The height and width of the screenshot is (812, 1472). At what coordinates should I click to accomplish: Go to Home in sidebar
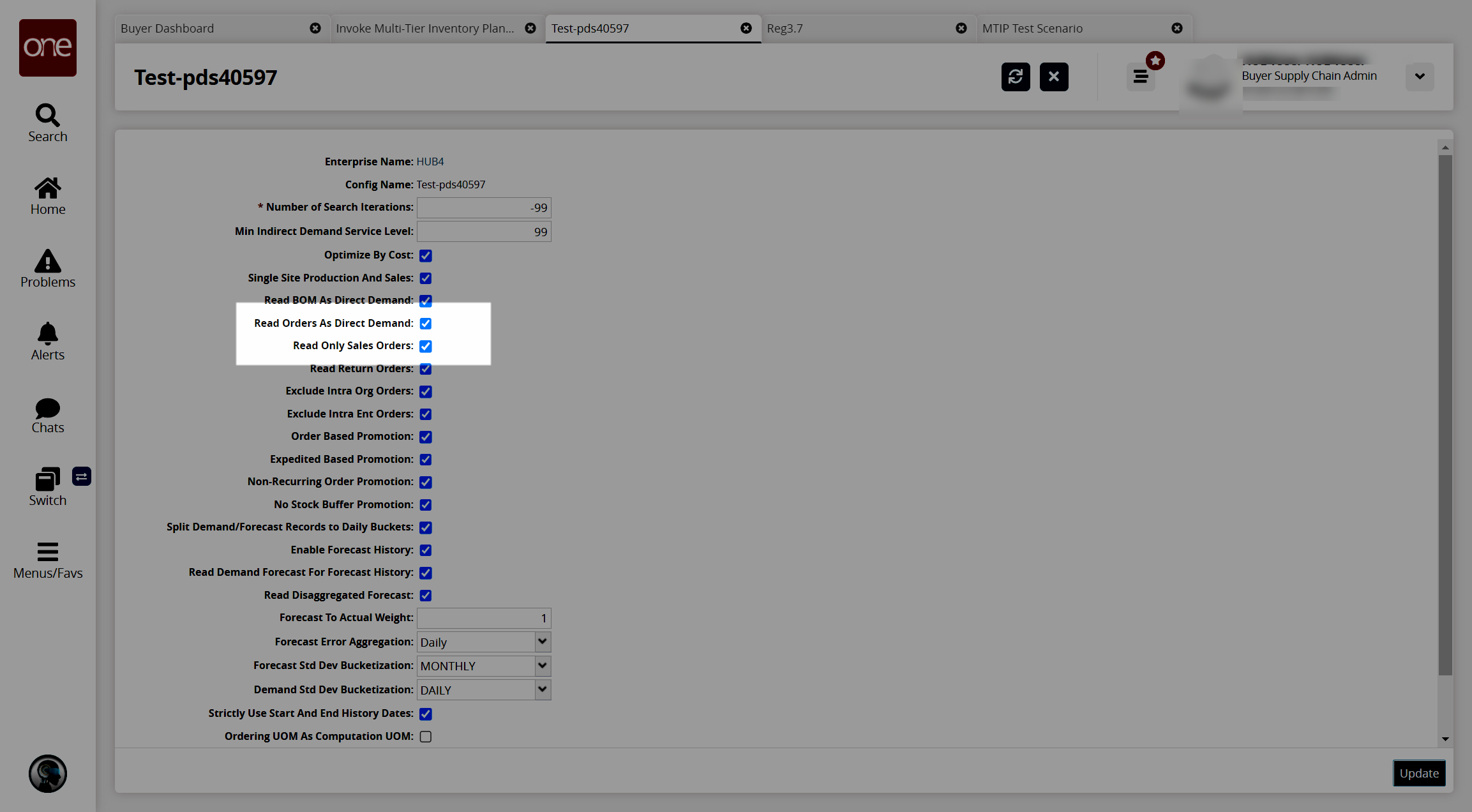[47, 196]
